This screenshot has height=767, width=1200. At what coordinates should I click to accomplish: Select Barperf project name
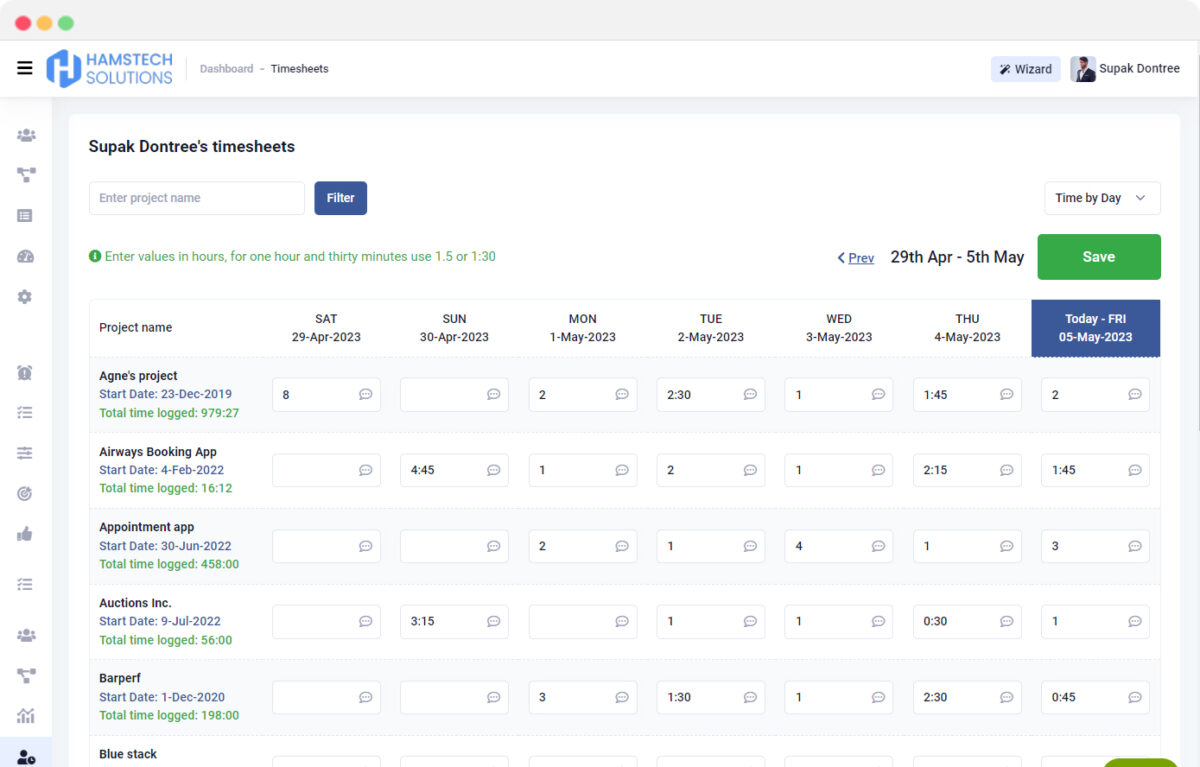click(121, 678)
